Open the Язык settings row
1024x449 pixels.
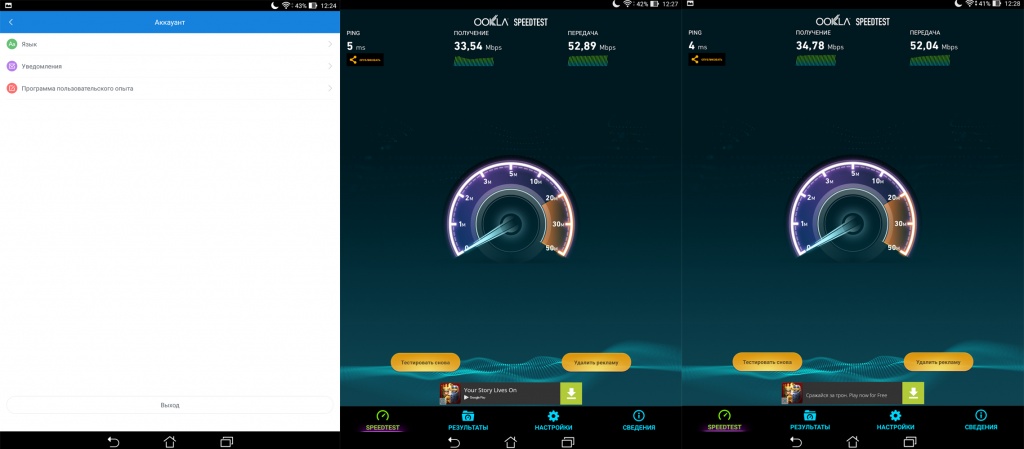point(170,44)
